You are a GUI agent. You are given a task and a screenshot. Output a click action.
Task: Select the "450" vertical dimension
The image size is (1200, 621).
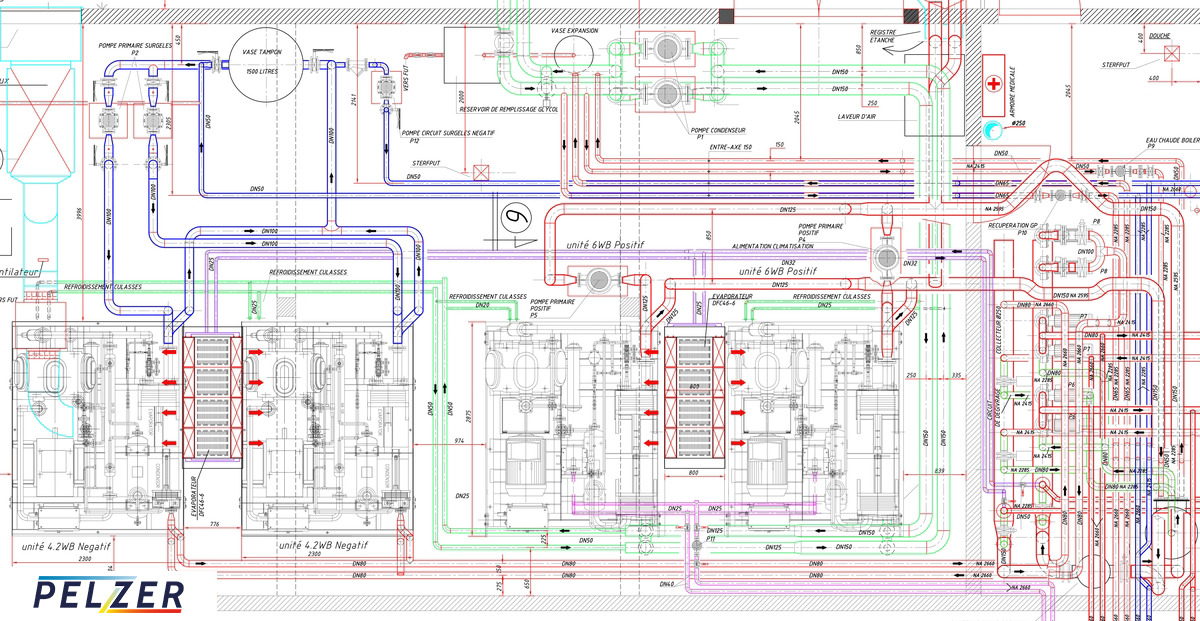(x=177, y=40)
